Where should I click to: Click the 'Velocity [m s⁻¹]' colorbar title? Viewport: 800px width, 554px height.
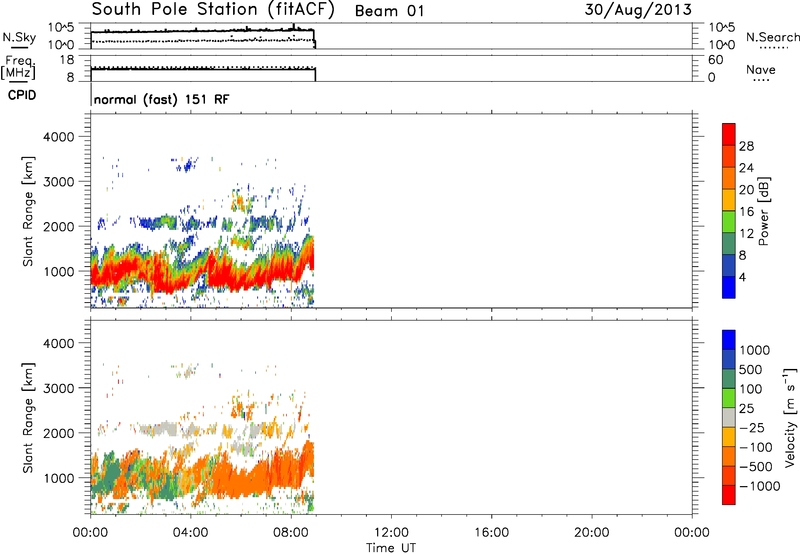pyautogui.click(x=790, y=417)
